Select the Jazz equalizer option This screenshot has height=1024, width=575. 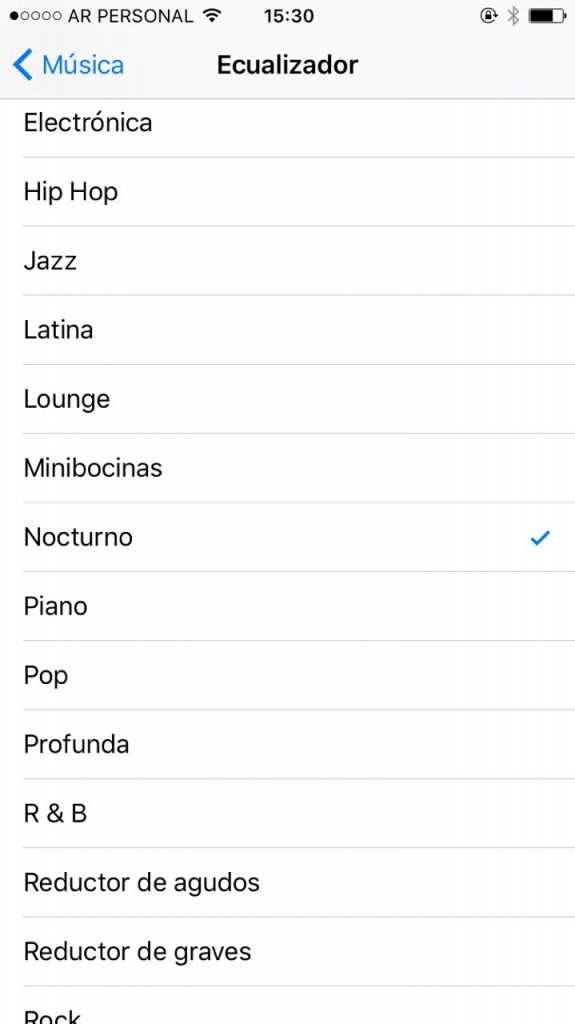[x=288, y=261]
